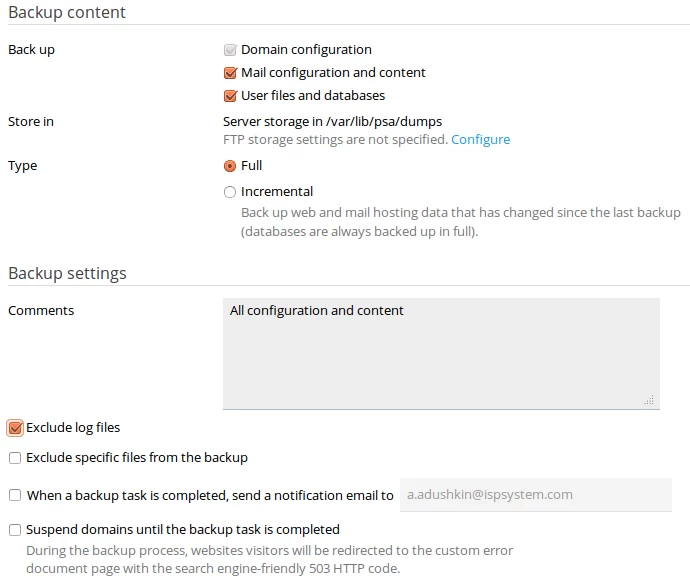
Task: Uncheck User files and databases checkbox
Action: 230,96
